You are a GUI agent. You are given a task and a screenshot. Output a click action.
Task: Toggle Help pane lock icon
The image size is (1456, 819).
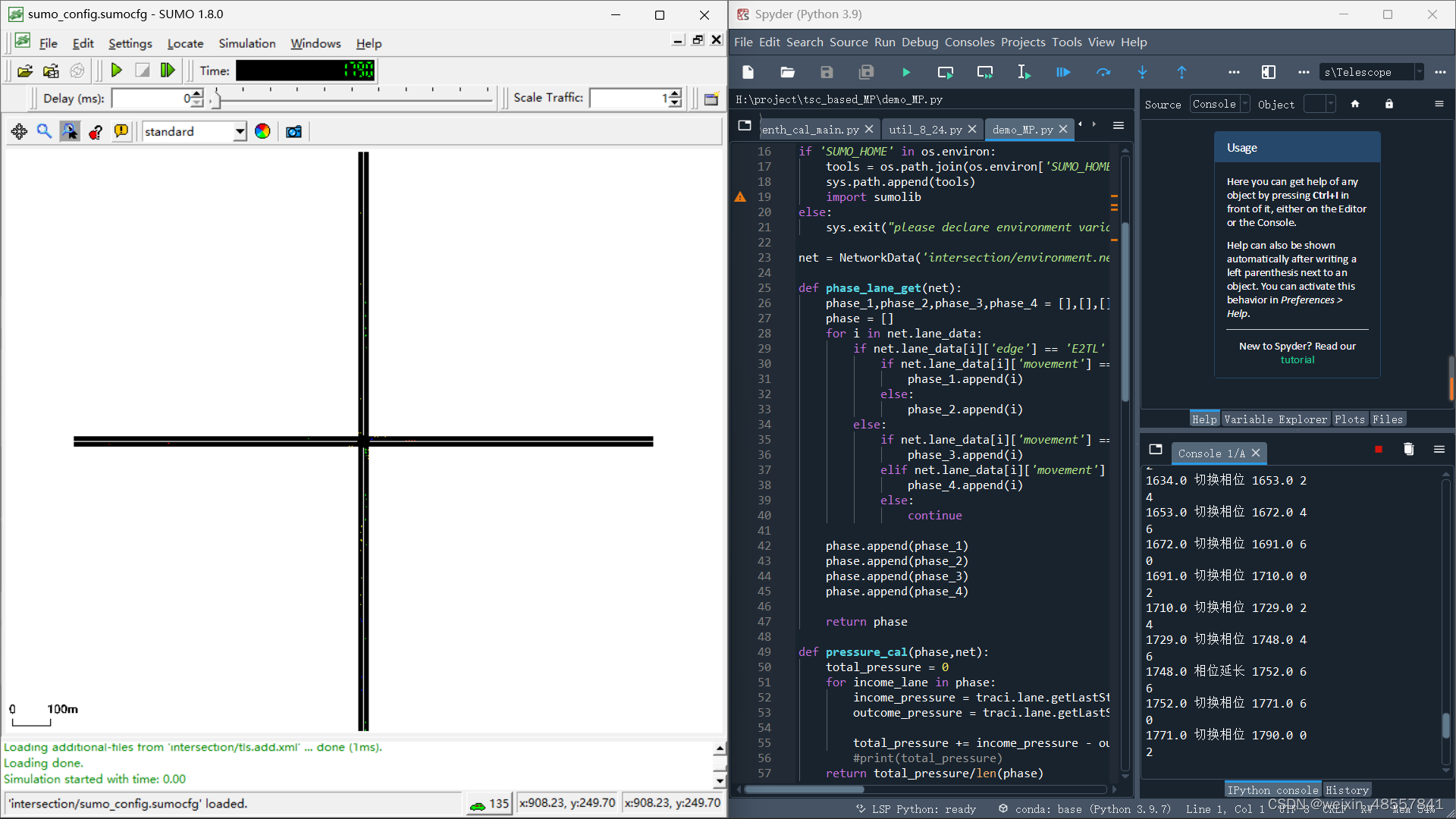pyautogui.click(x=1389, y=104)
